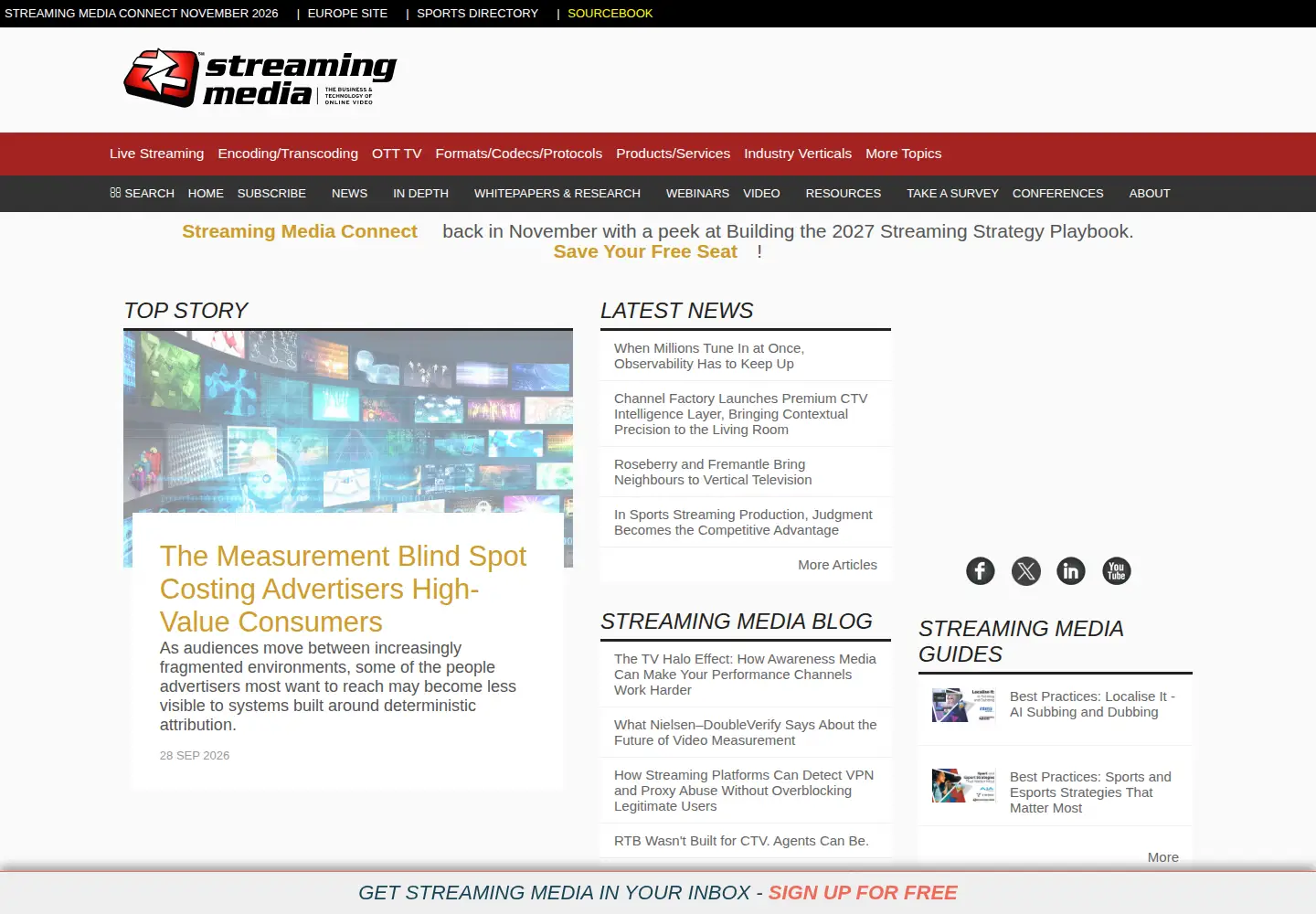The image size is (1316, 914).
Task: Select the Webinars menu item
Action: pos(697,194)
